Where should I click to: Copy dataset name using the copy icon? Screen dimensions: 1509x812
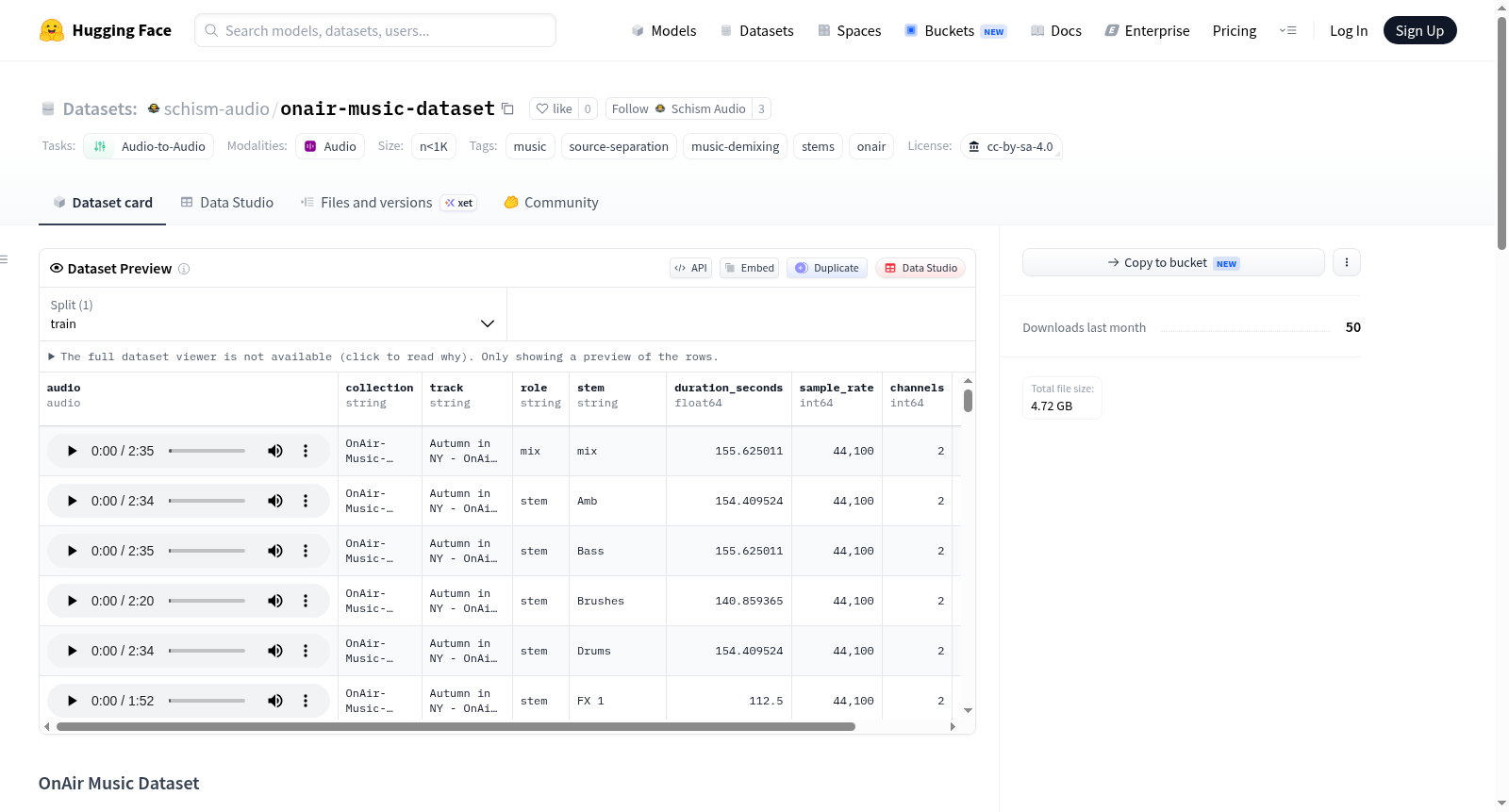507,108
